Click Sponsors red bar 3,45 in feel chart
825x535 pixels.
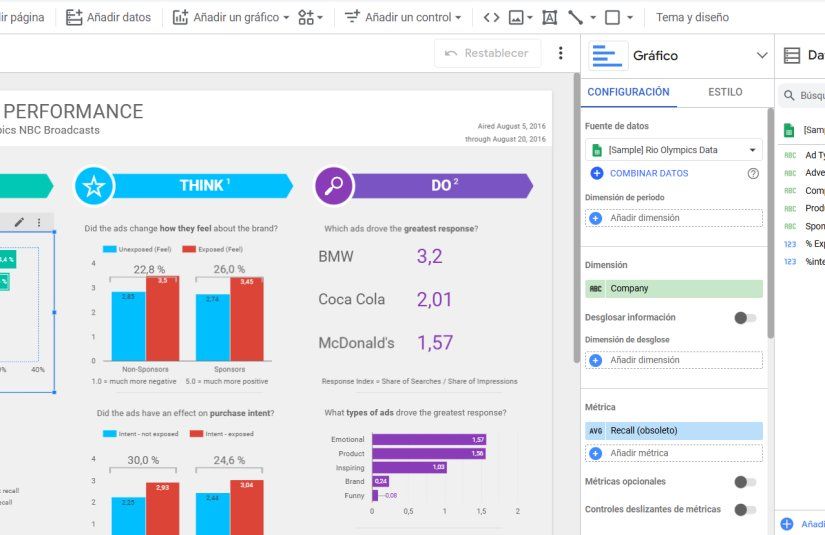pos(247,319)
